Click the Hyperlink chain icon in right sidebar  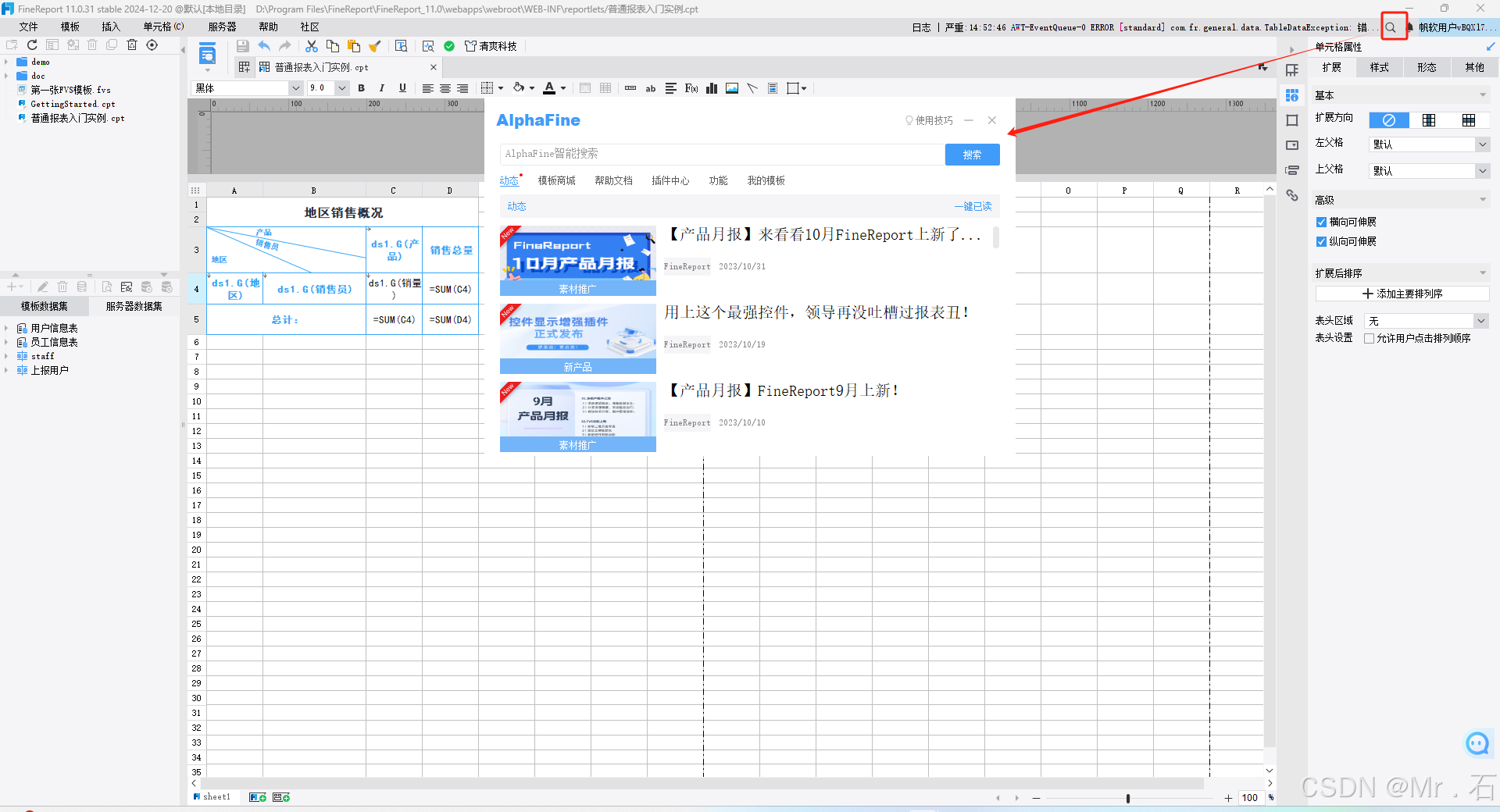(x=1292, y=195)
